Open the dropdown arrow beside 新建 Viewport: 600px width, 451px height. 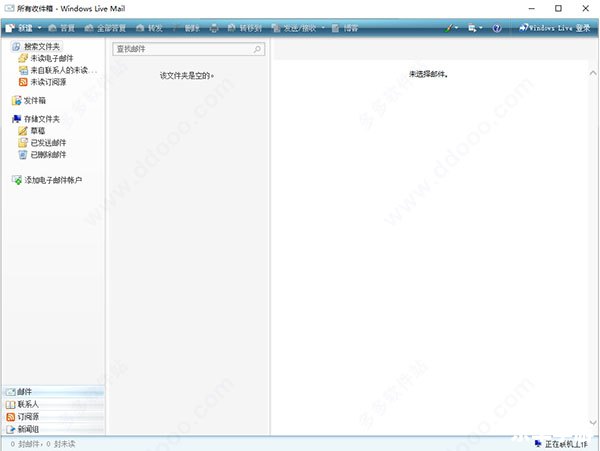tap(39, 28)
